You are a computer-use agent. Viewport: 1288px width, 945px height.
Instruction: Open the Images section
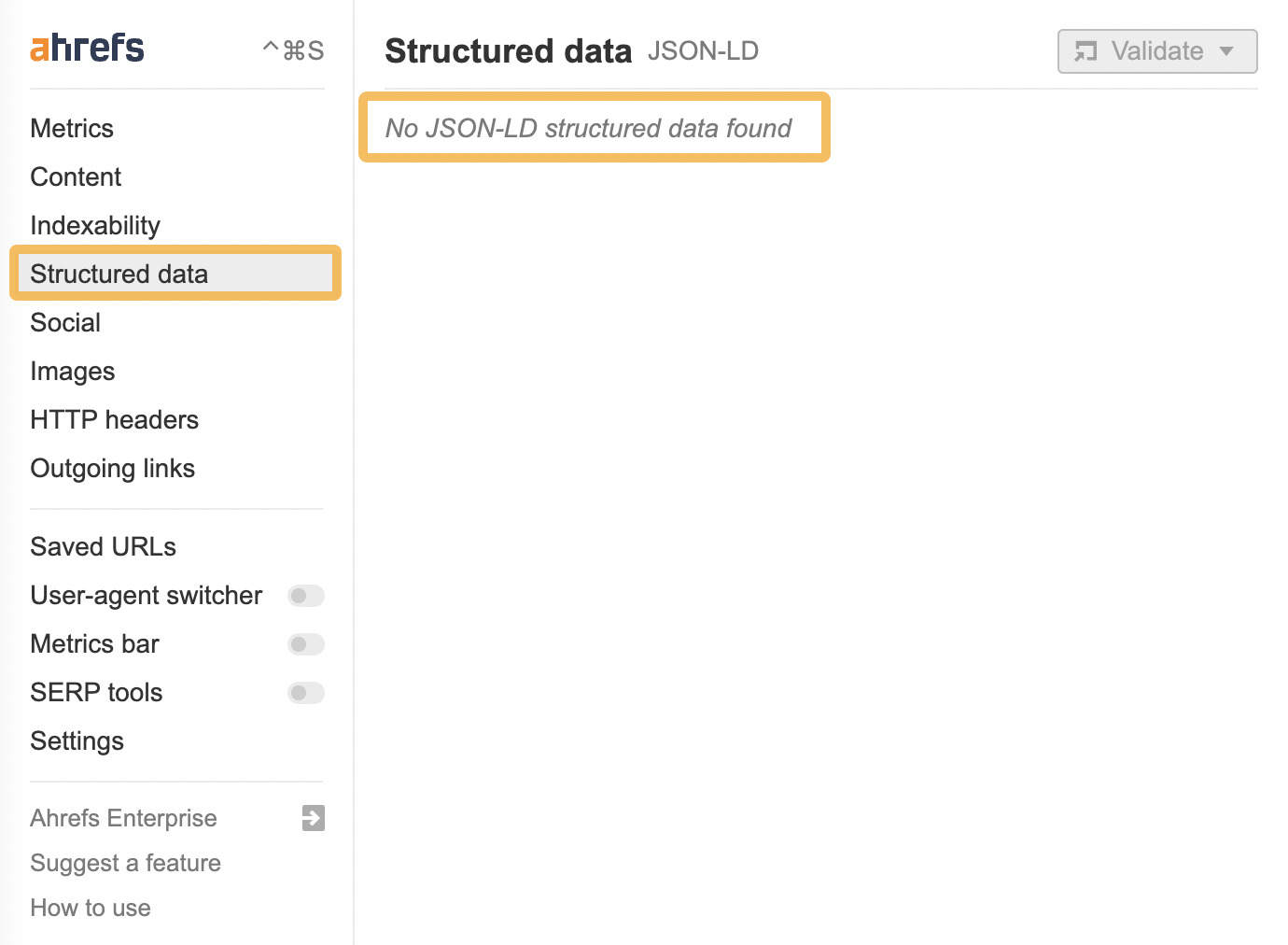(72, 371)
